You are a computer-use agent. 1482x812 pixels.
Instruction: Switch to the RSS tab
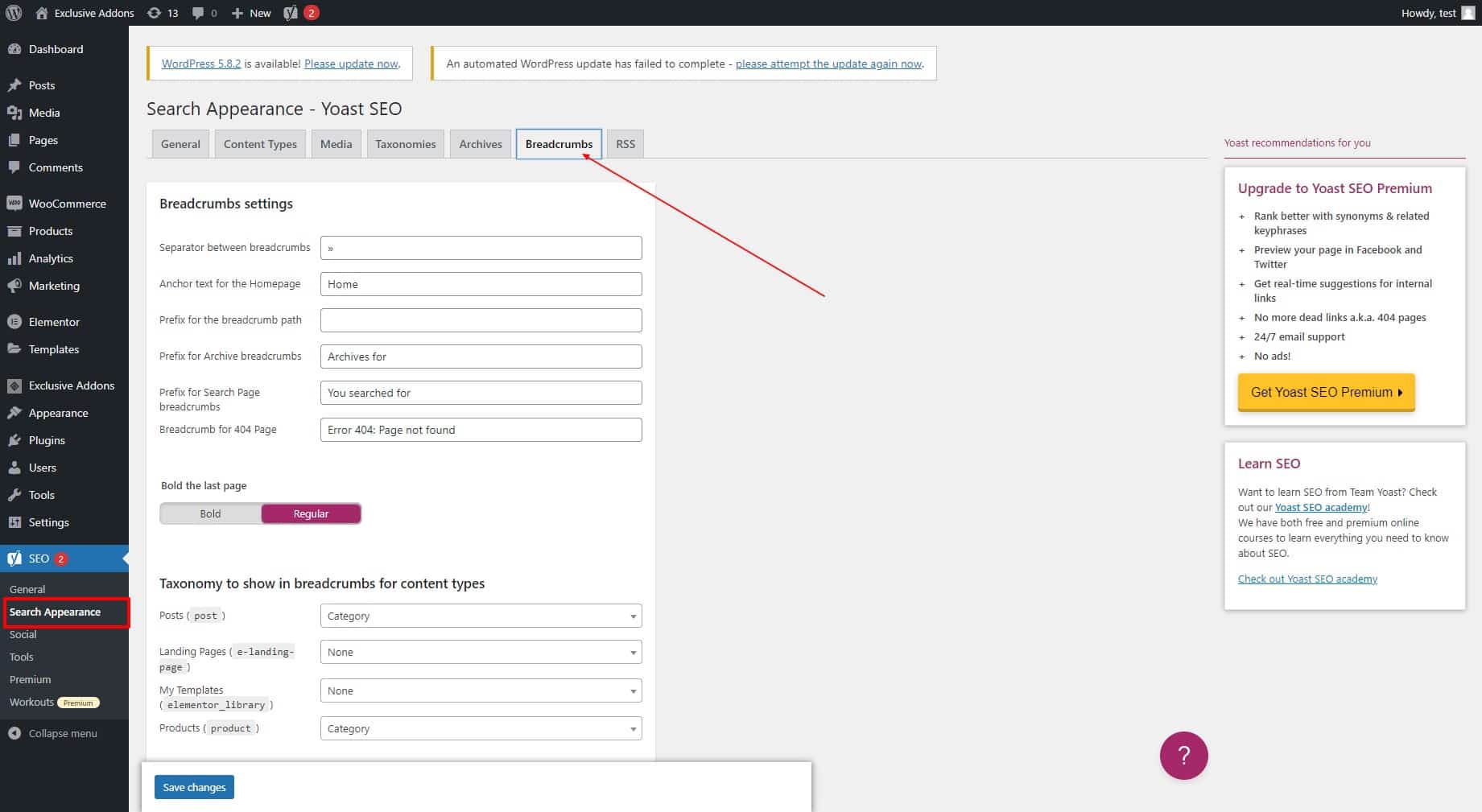pos(625,144)
